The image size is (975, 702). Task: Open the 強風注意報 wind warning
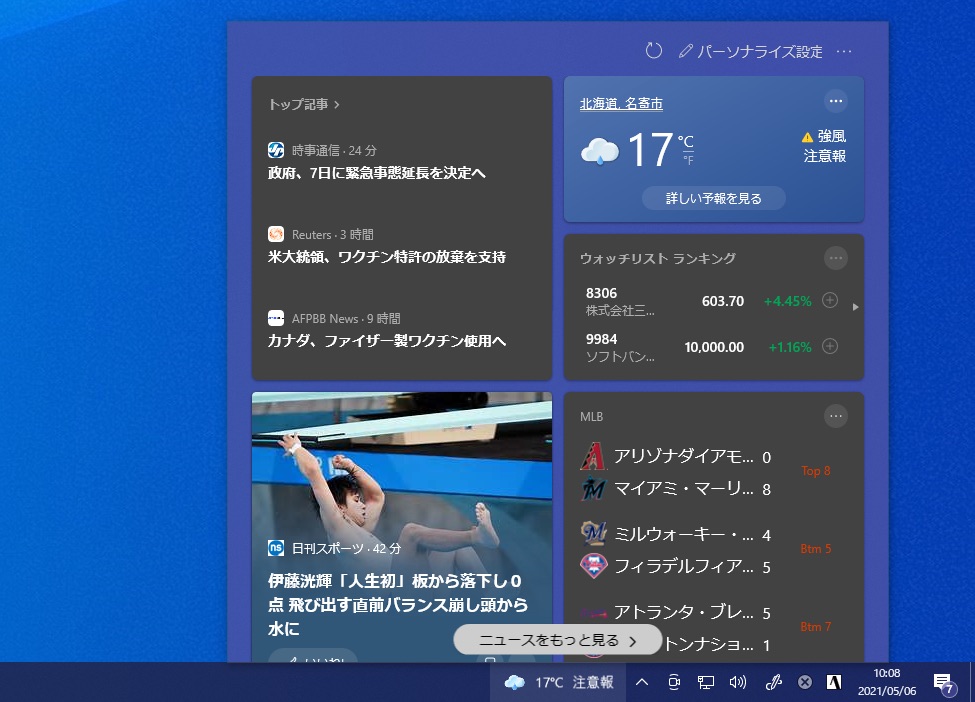[824, 146]
